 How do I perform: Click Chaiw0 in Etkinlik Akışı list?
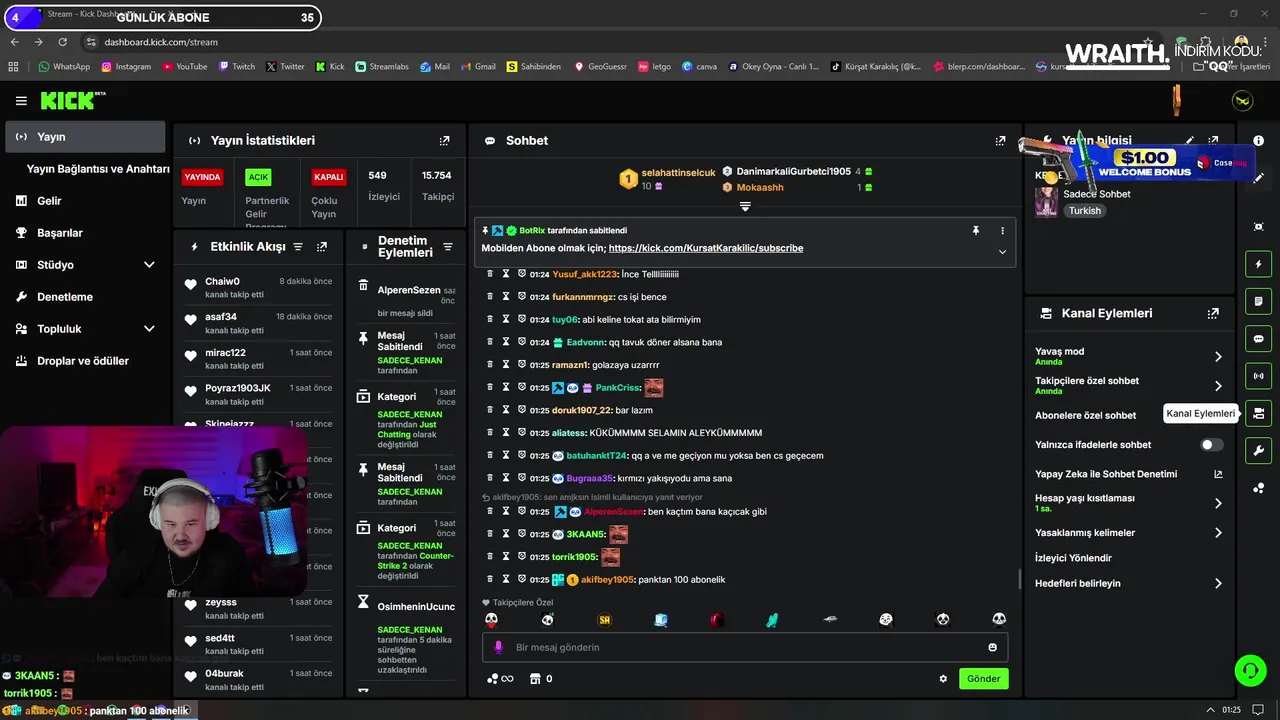point(222,282)
